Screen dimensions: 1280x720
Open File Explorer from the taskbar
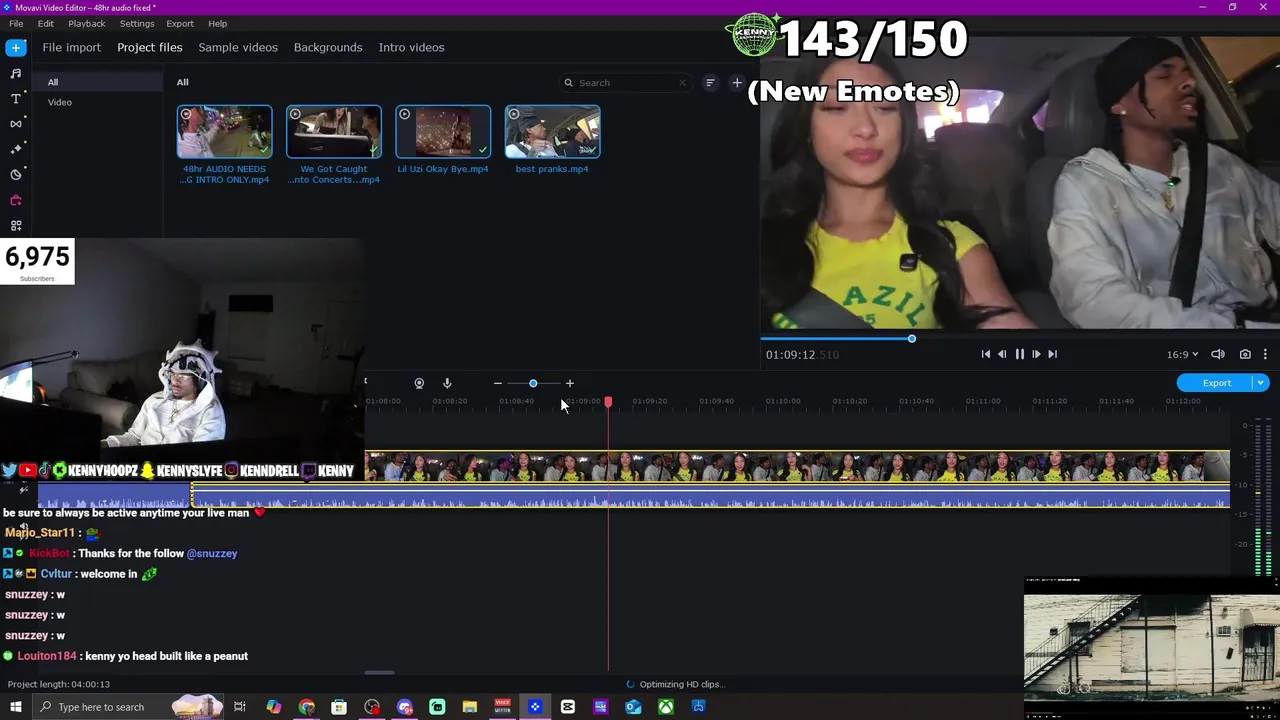coord(469,707)
